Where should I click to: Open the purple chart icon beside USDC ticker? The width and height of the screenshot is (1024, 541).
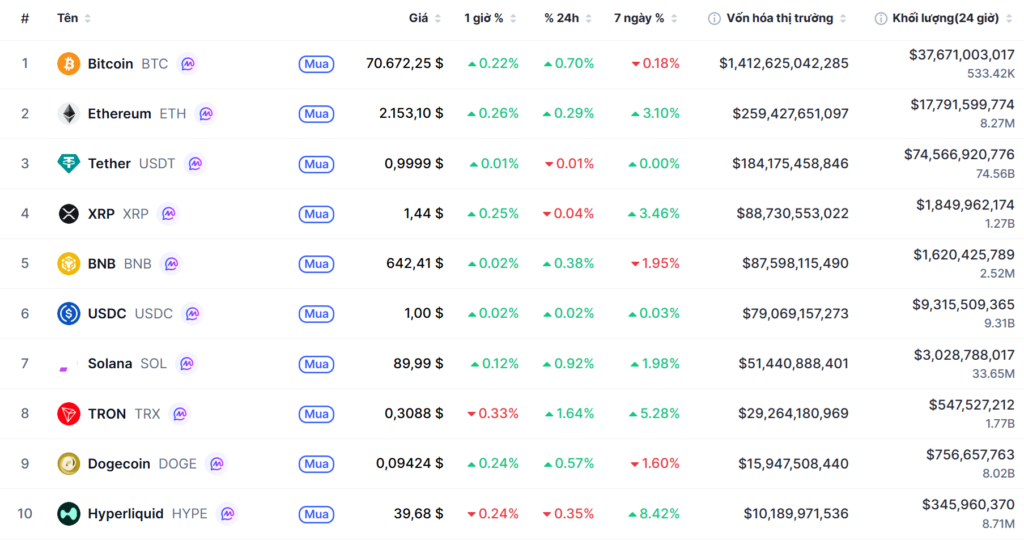click(x=192, y=314)
